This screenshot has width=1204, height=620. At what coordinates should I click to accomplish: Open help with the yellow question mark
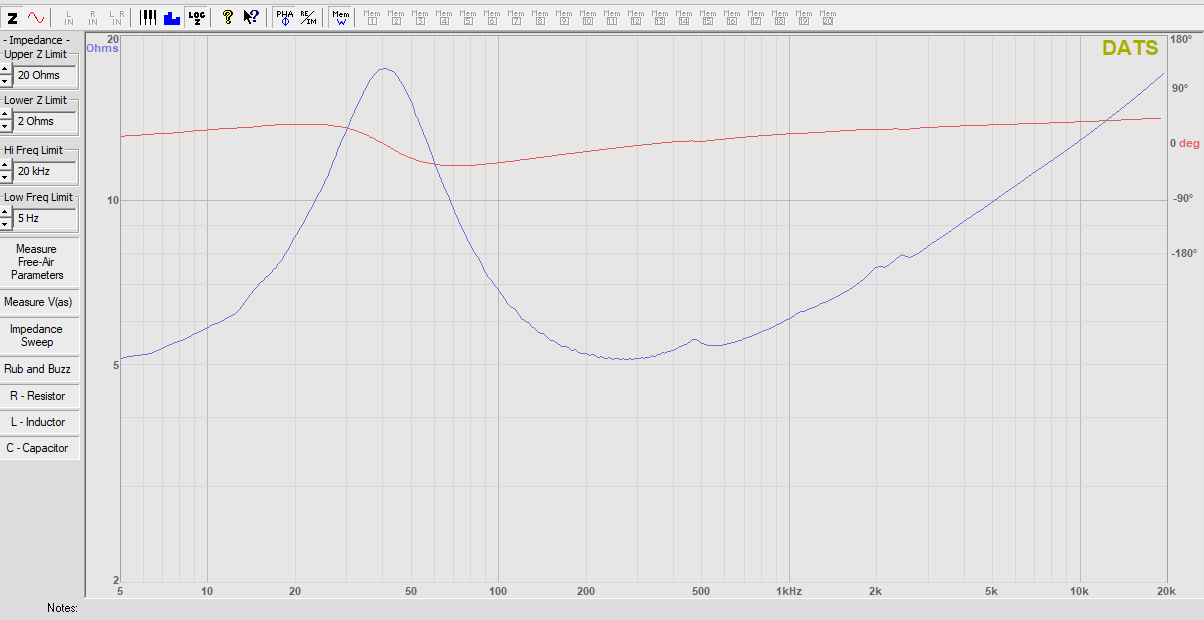228,17
